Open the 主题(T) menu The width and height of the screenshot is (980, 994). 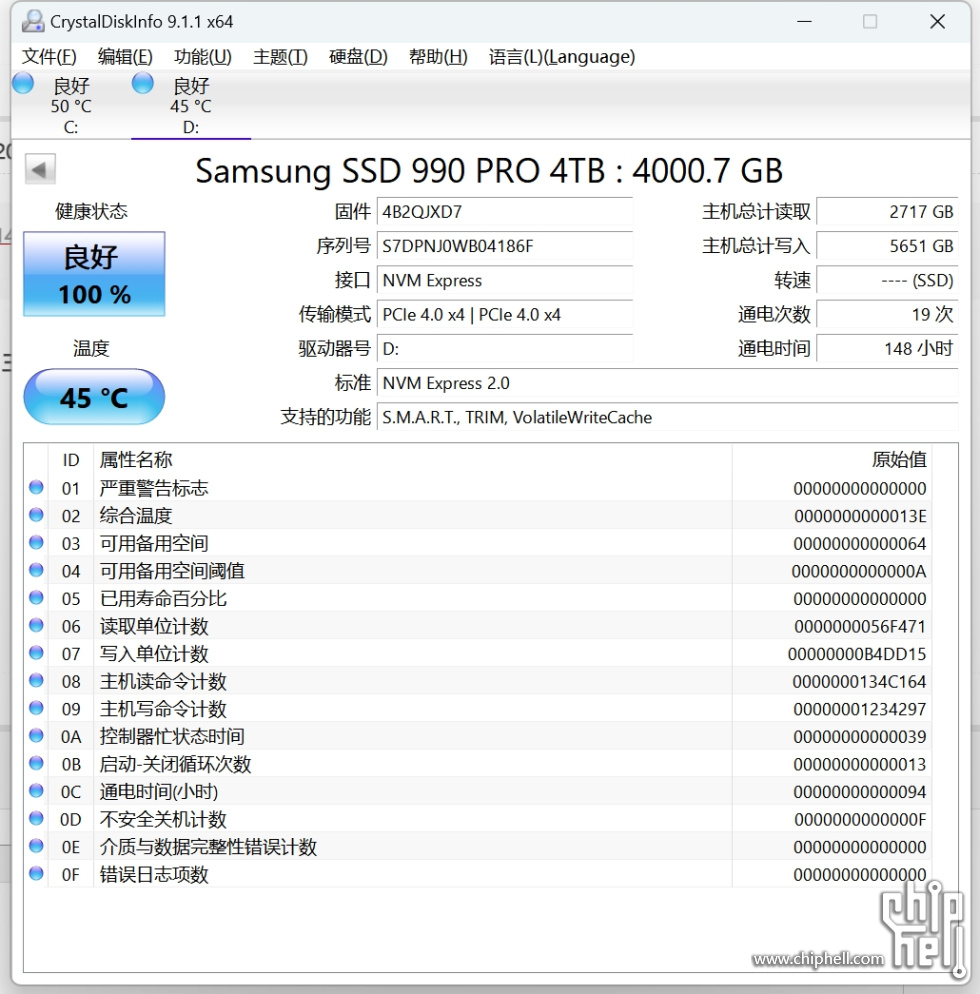click(280, 57)
